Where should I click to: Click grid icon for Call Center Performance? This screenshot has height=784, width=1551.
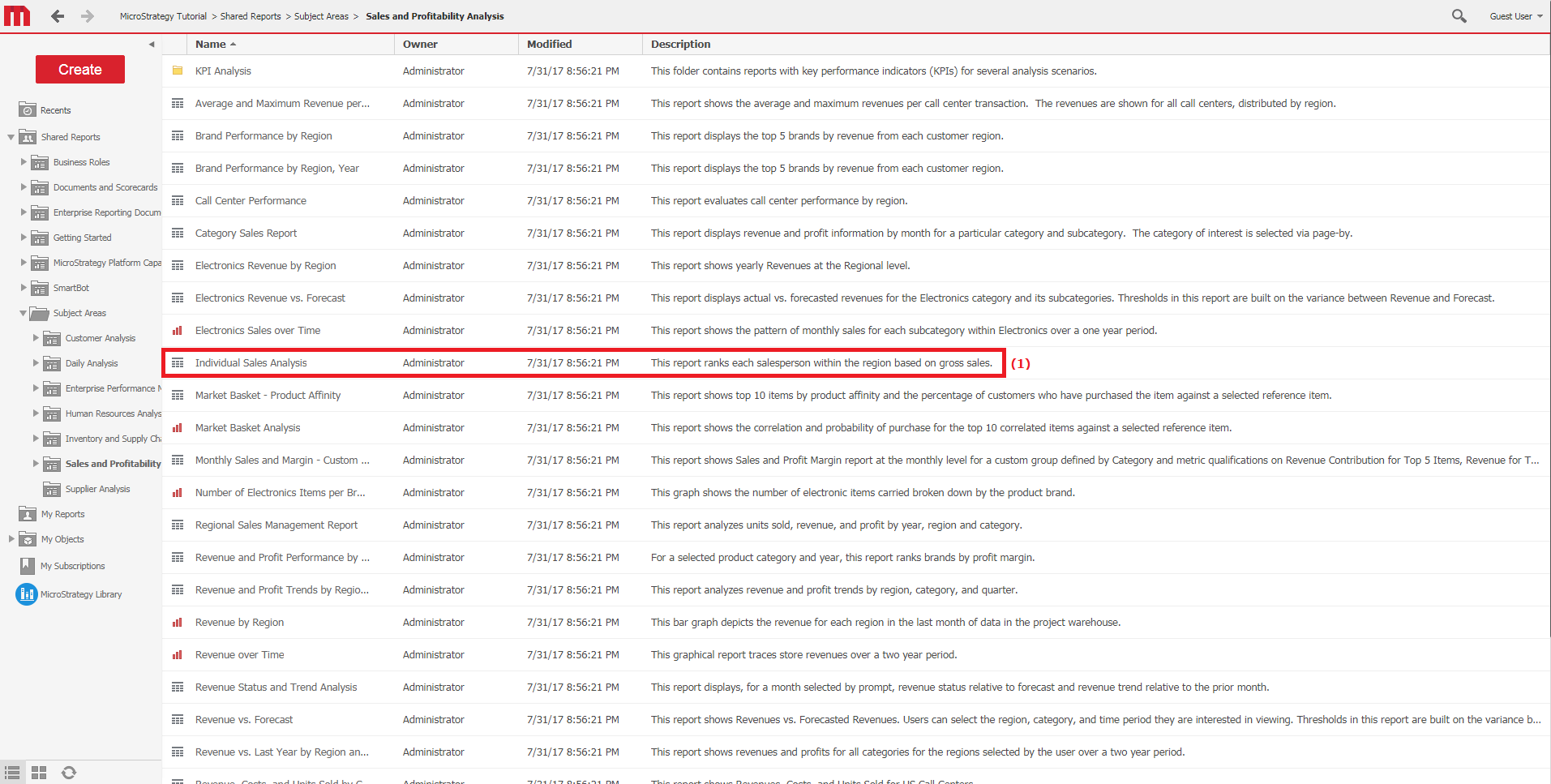178,200
